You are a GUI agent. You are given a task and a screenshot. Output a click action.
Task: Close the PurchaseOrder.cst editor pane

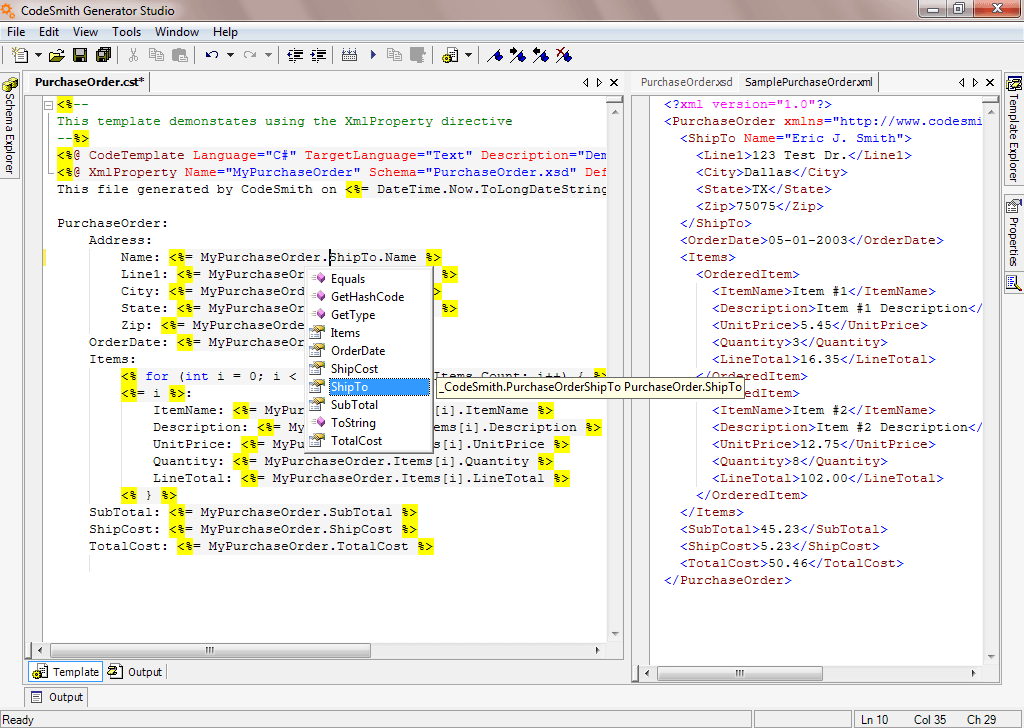[614, 82]
